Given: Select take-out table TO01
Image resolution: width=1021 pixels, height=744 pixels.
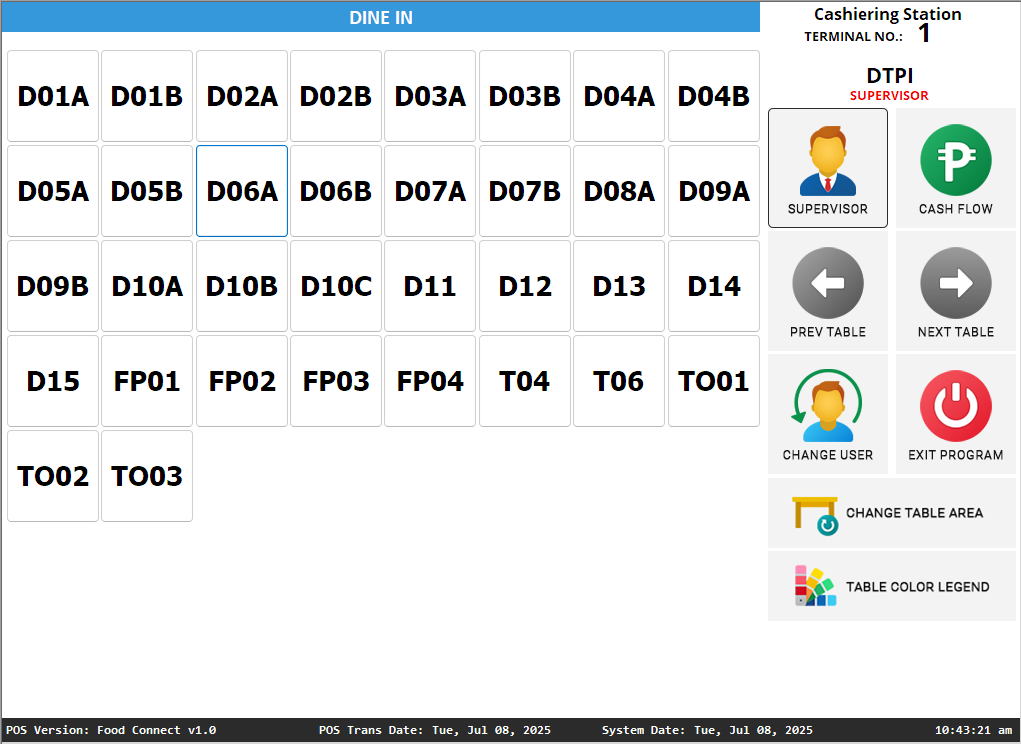Looking at the screenshot, I should click(713, 381).
